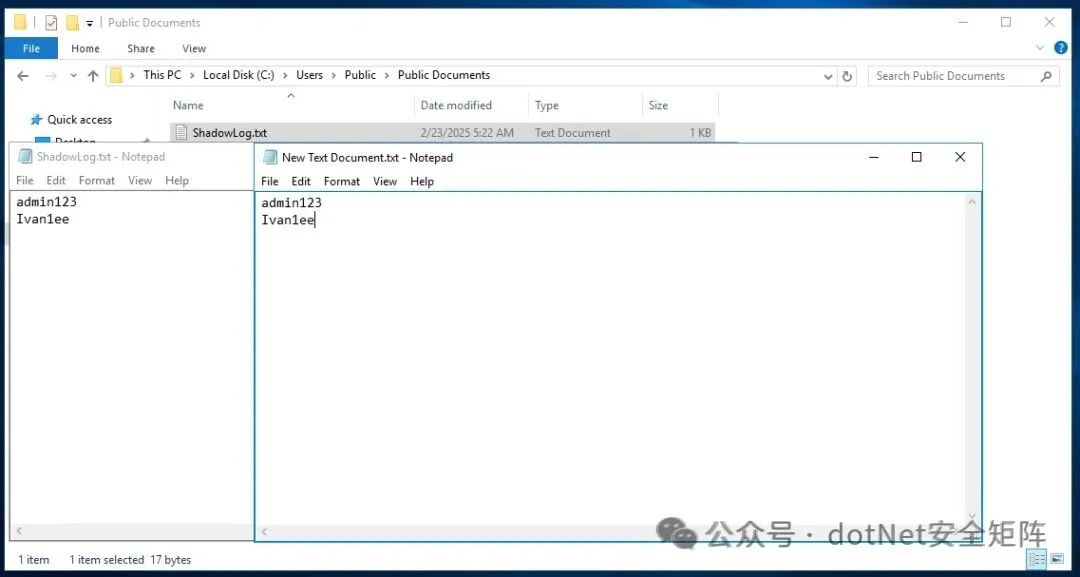The height and width of the screenshot is (577, 1080).
Task: Close the New Text Document Notepad window
Action: pos(959,158)
